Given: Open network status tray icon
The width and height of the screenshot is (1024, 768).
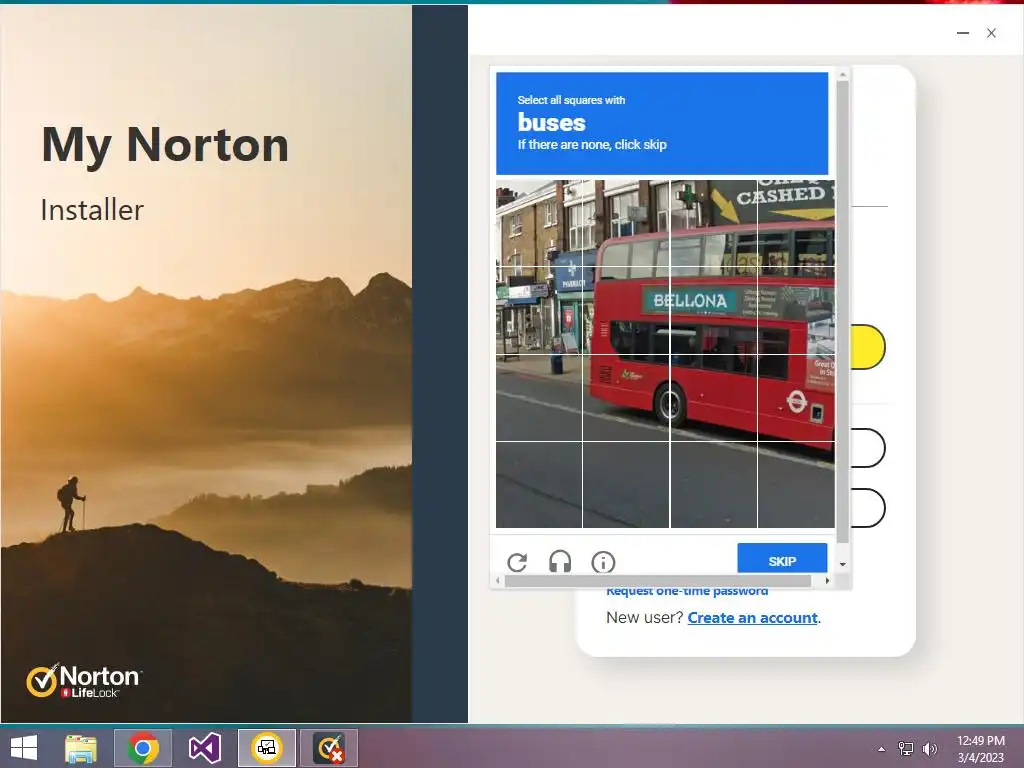Looking at the screenshot, I should pyautogui.click(x=906, y=749).
